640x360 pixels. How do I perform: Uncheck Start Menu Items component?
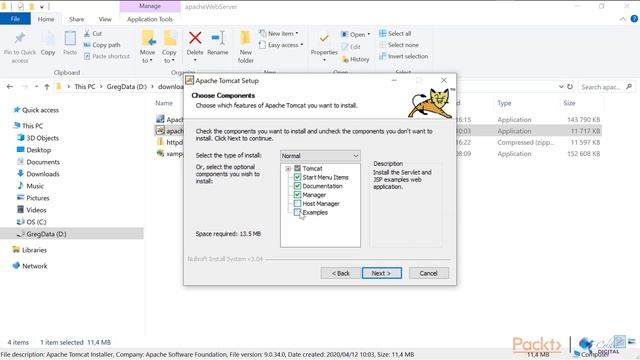coord(297,177)
